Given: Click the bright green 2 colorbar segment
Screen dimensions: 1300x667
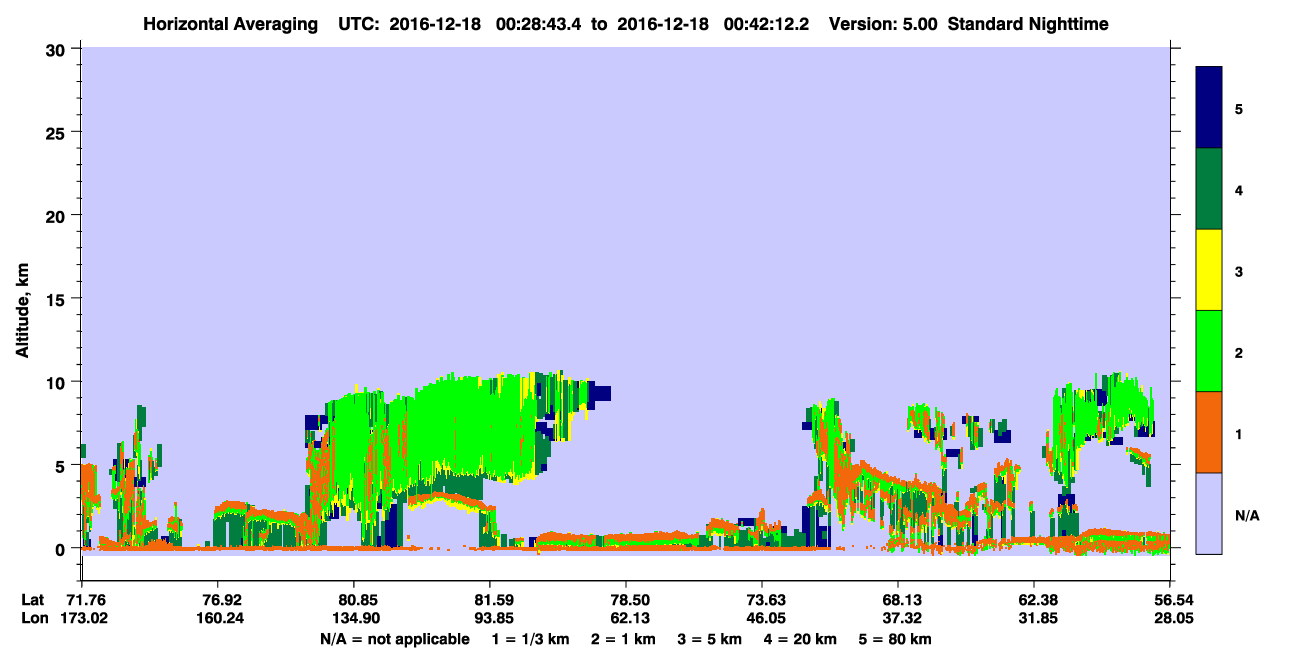Looking at the screenshot, I should [x=1209, y=350].
